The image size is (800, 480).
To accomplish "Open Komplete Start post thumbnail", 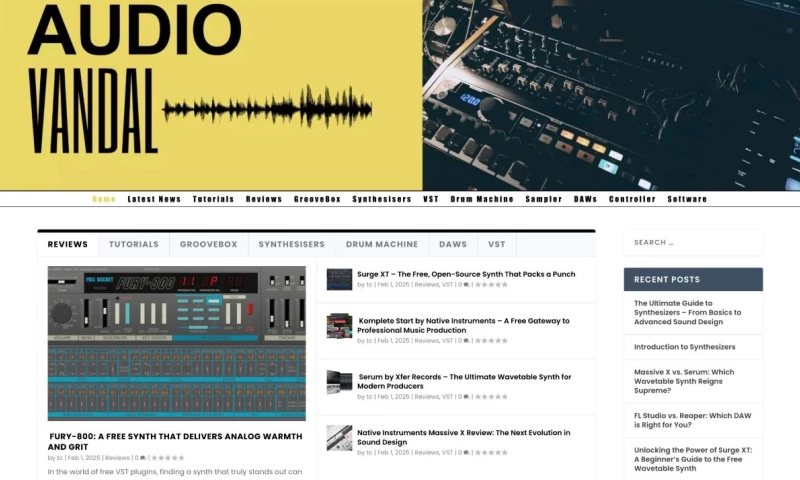I will 339,326.
